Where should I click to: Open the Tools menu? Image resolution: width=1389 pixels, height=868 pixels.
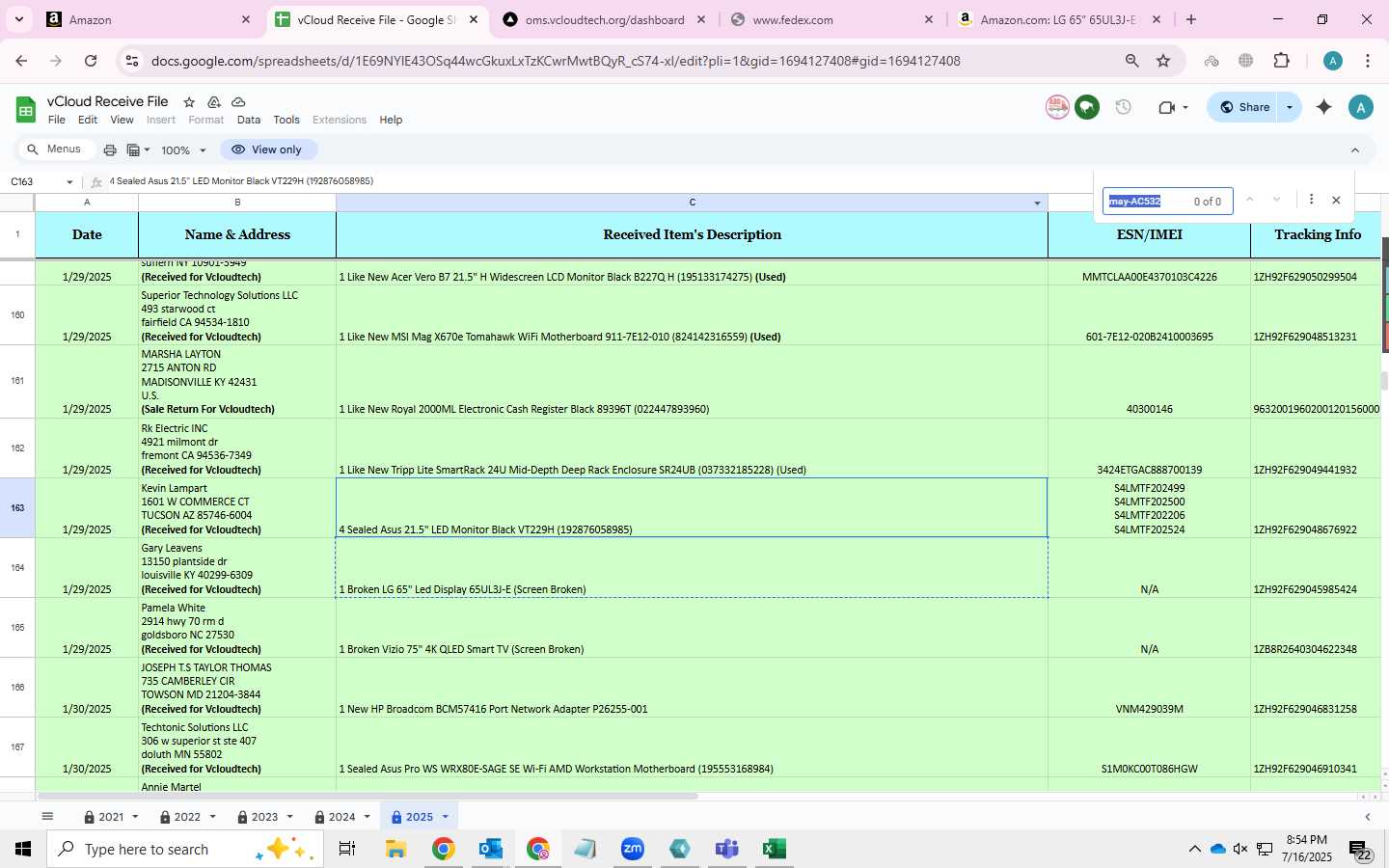(x=286, y=120)
